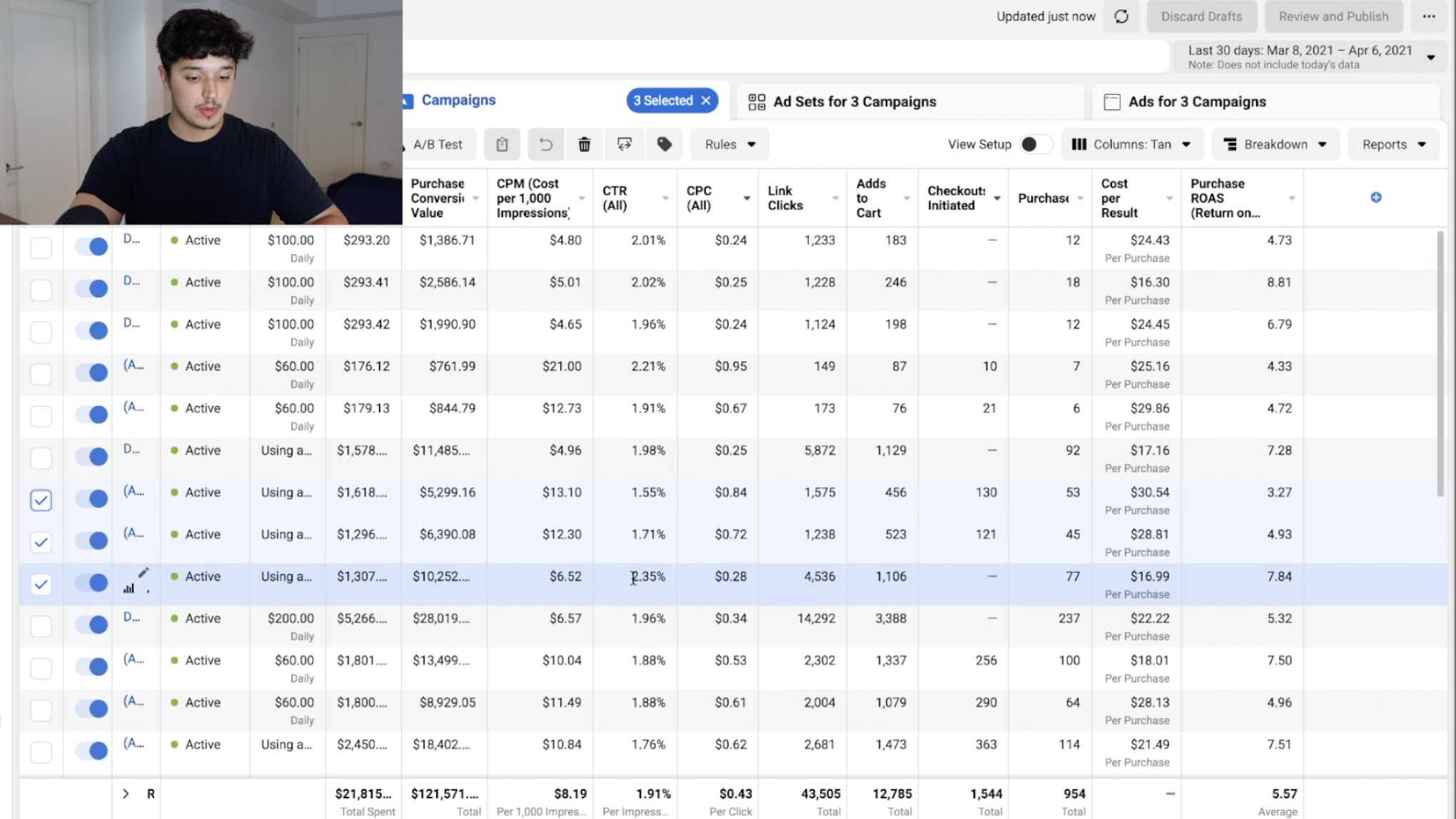This screenshot has width=1456, height=819.
Task: Click the undo arrow icon
Action: [x=545, y=144]
